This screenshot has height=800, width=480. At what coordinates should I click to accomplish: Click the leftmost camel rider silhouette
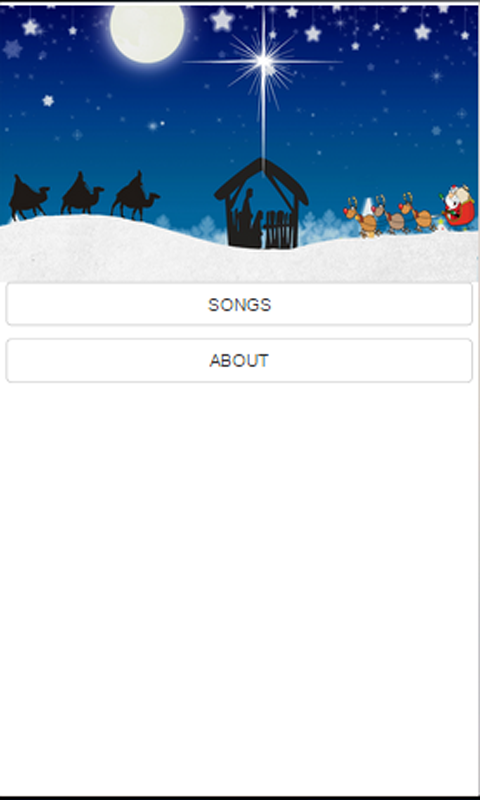click(28, 198)
